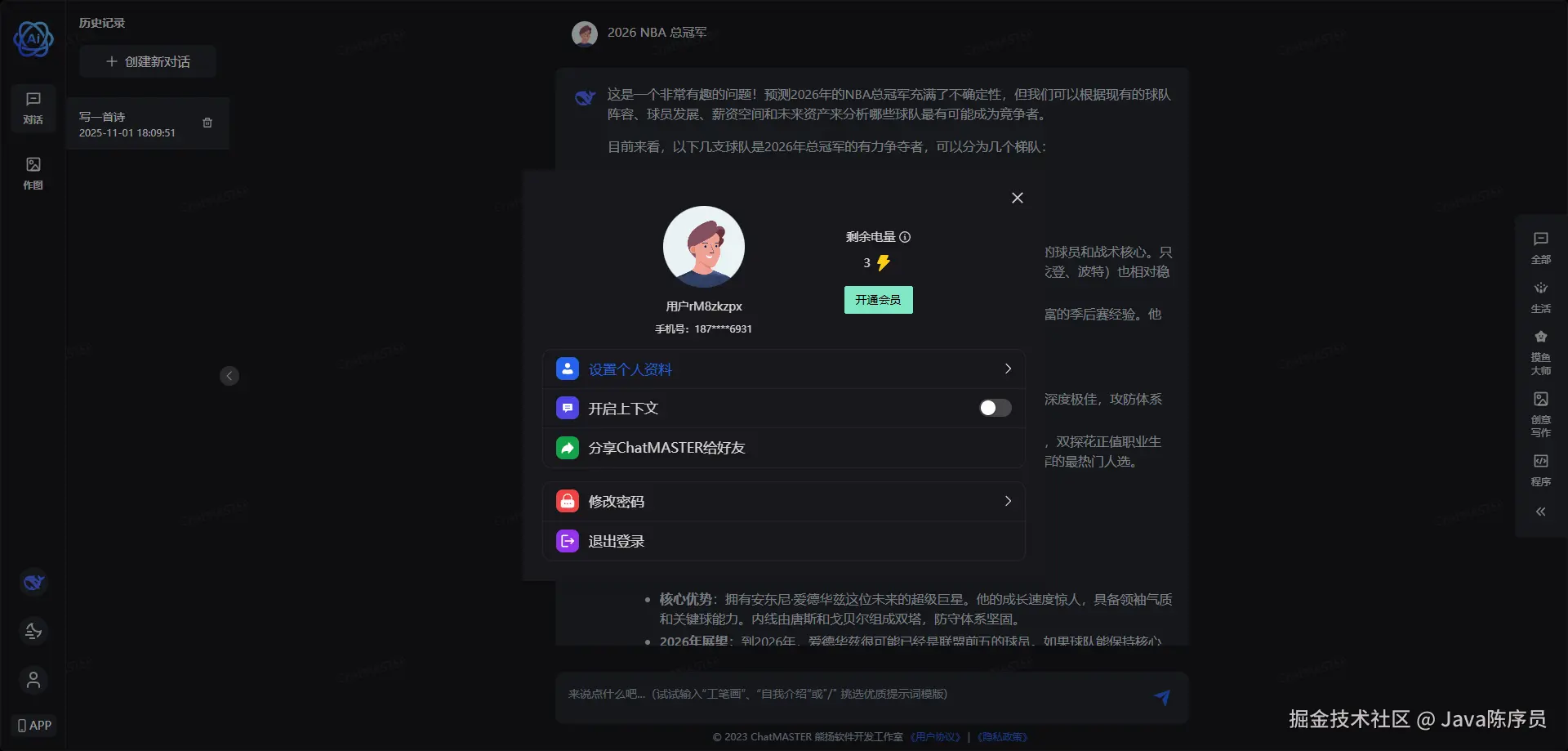Open the 写一首诗 history conversation

click(148, 123)
